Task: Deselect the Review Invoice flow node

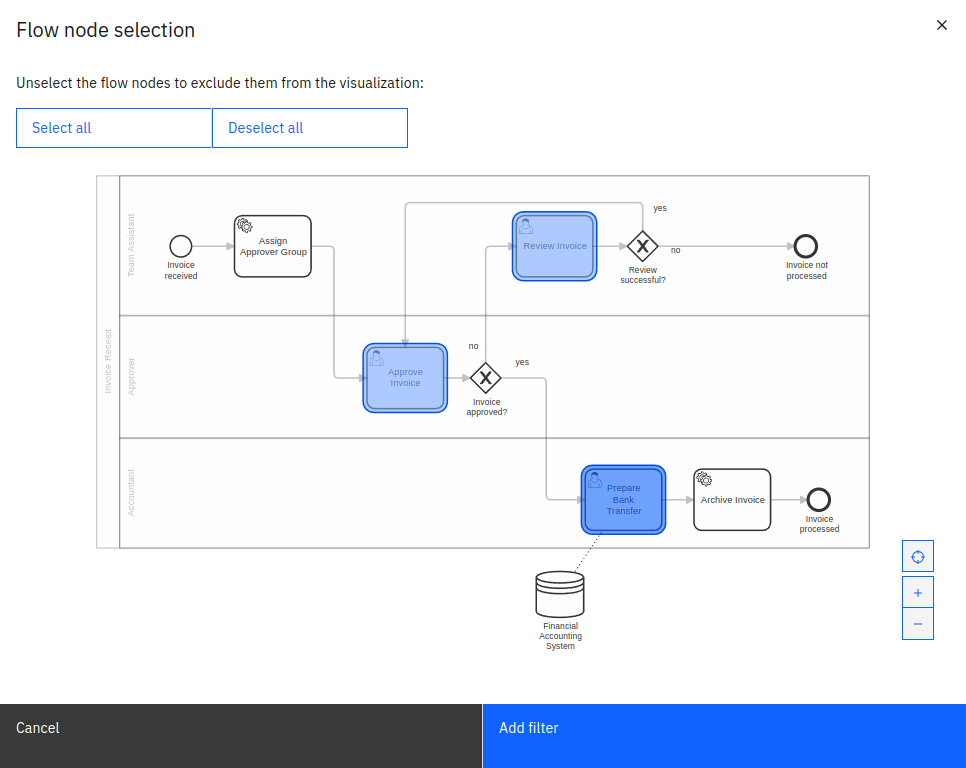Action: click(x=554, y=246)
